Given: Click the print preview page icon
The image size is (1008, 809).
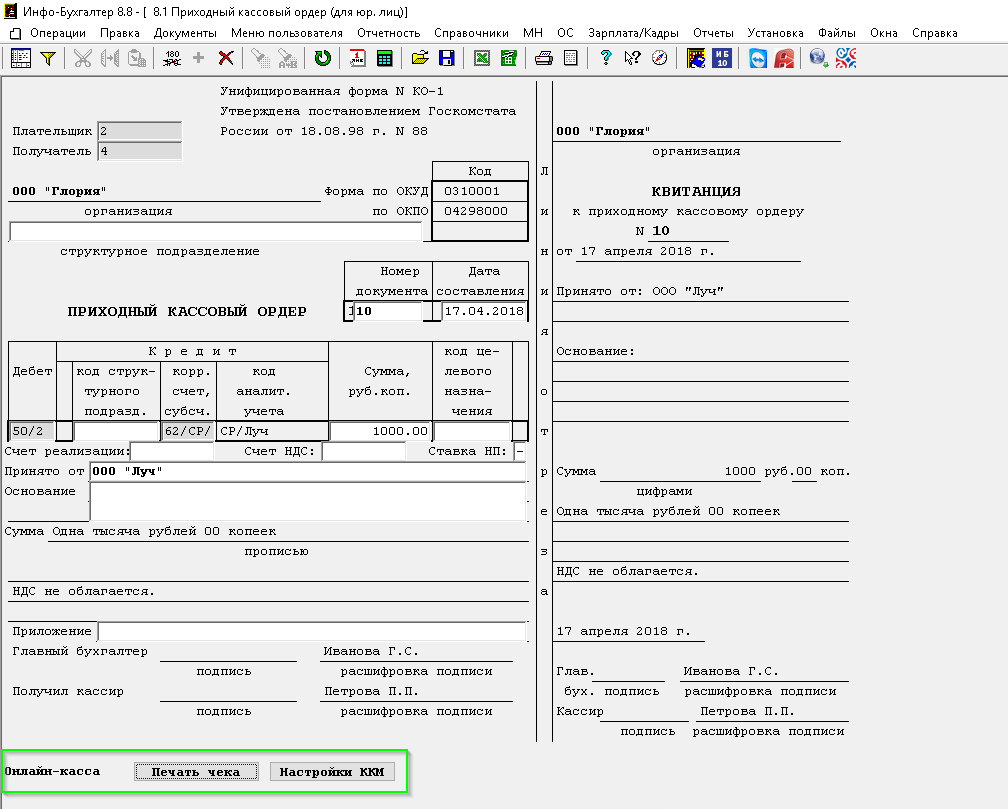Looking at the screenshot, I should (570, 59).
